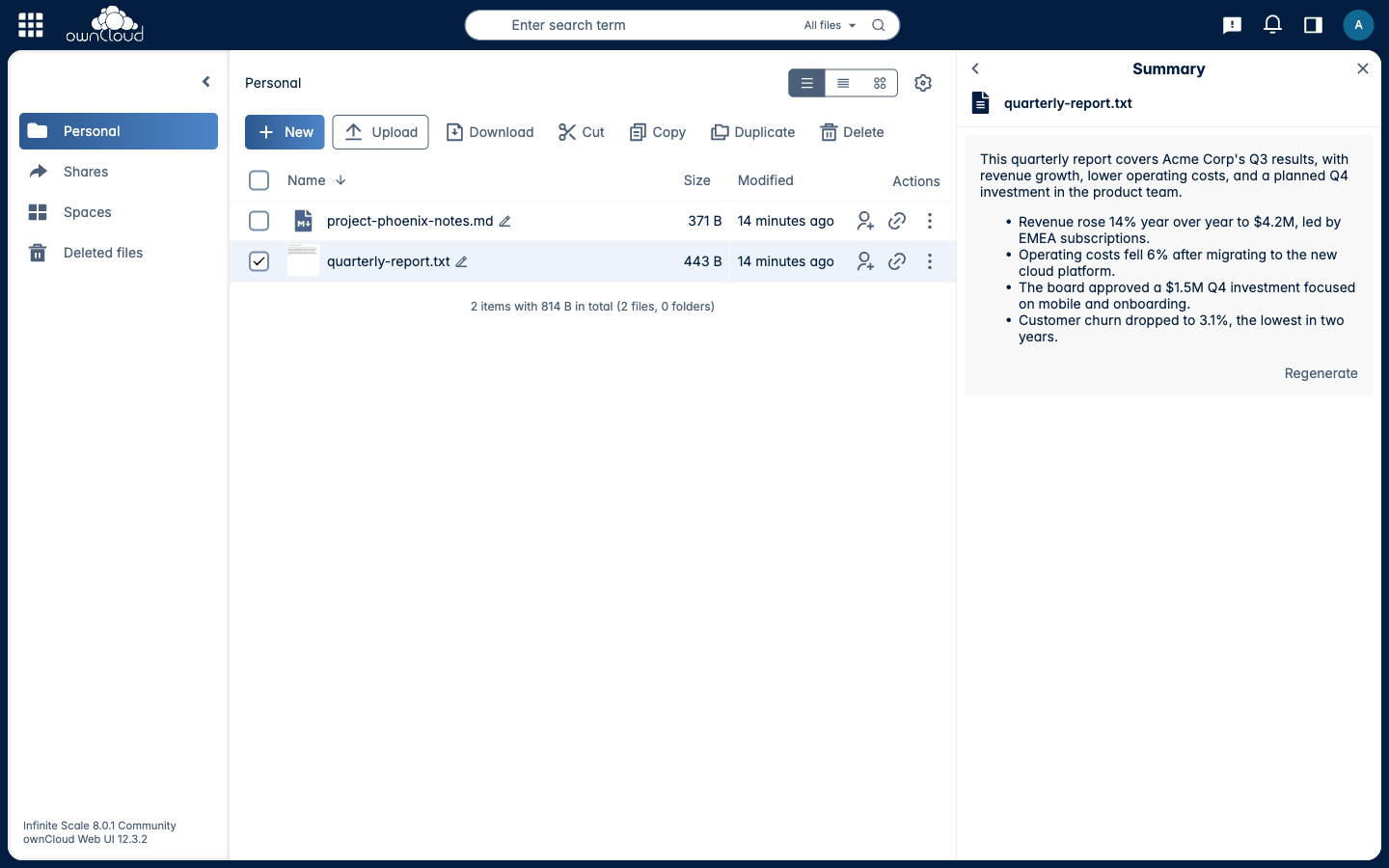Open the All files search scope dropdown
The width and height of the screenshot is (1389, 868).
point(830,25)
